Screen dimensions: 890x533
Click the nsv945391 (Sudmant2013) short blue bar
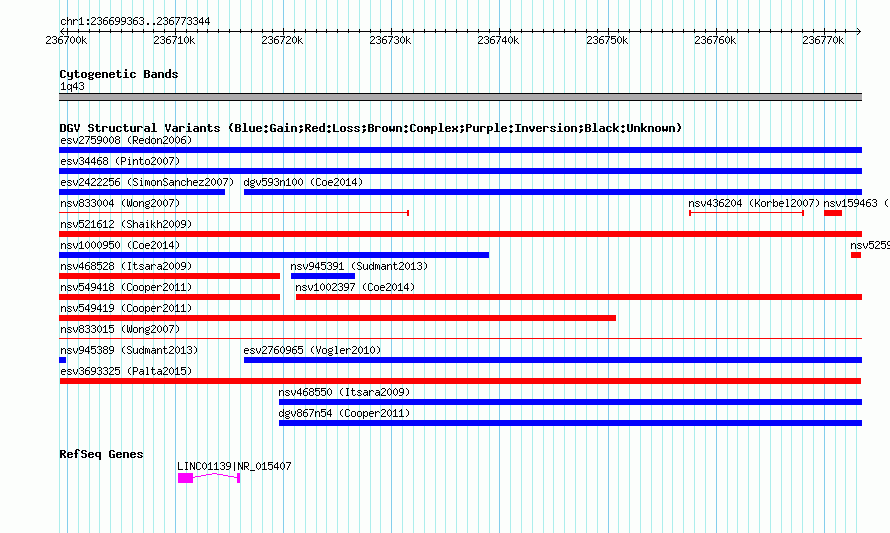(x=323, y=276)
